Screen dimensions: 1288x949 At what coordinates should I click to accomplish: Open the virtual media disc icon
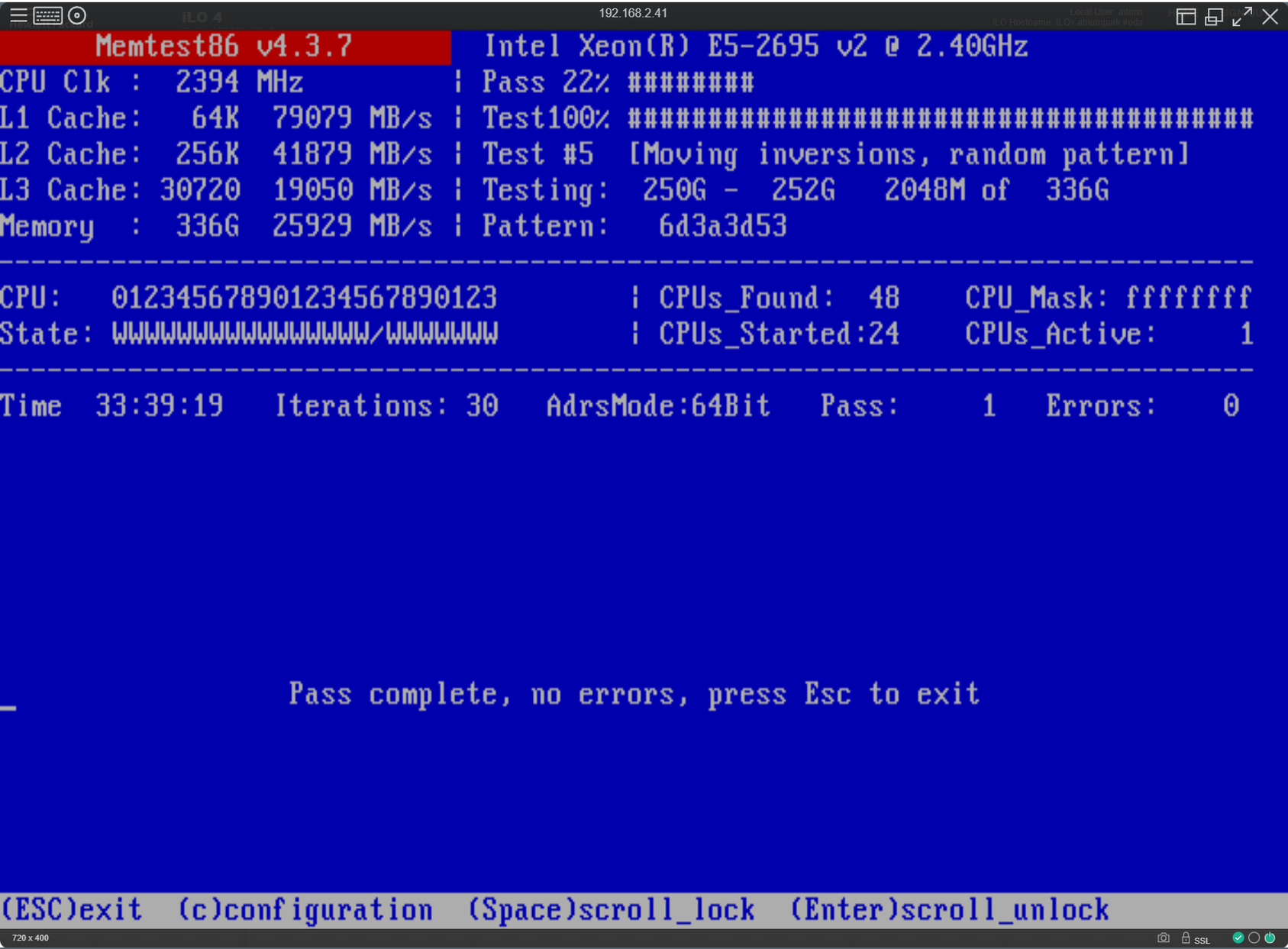[77, 15]
